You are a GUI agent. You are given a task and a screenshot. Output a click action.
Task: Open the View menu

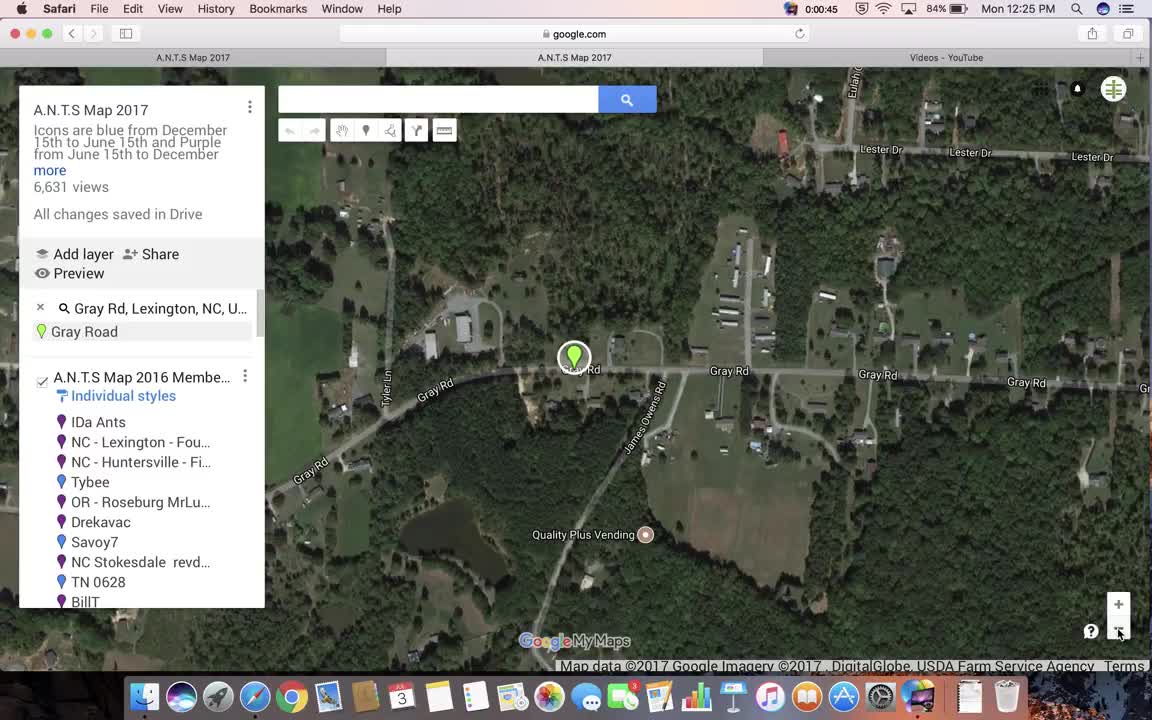click(170, 9)
